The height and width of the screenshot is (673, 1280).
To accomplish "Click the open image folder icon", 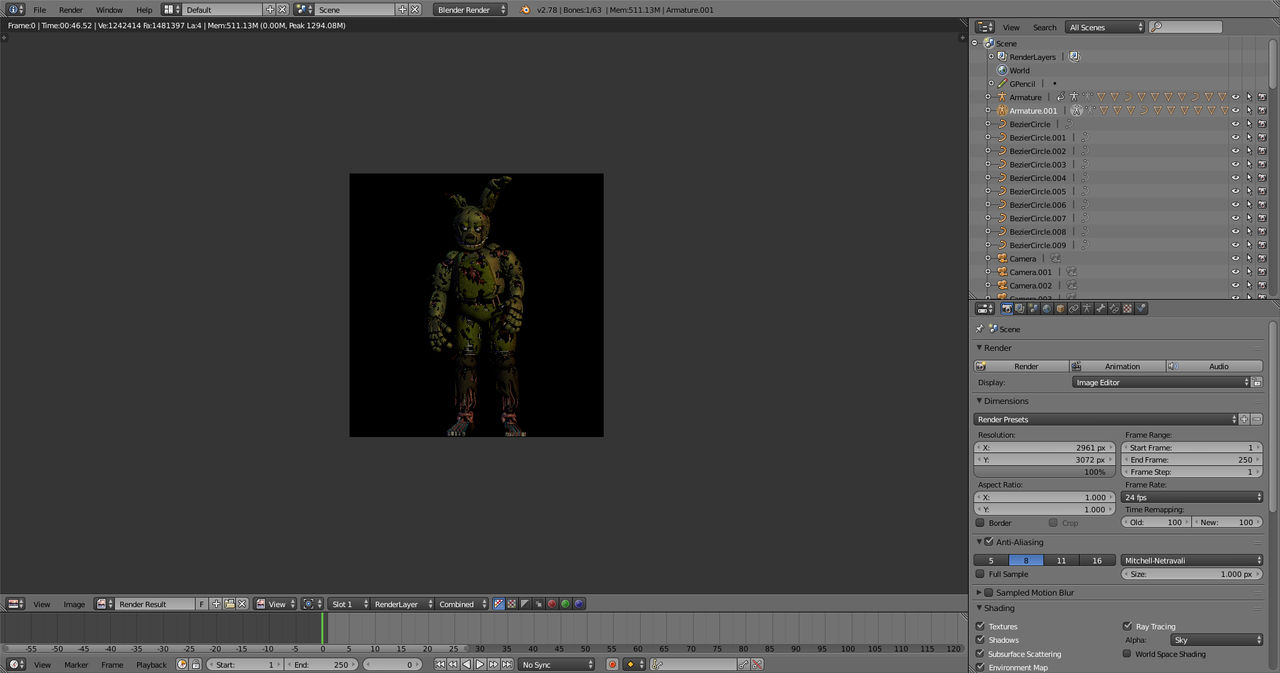I will 229,604.
